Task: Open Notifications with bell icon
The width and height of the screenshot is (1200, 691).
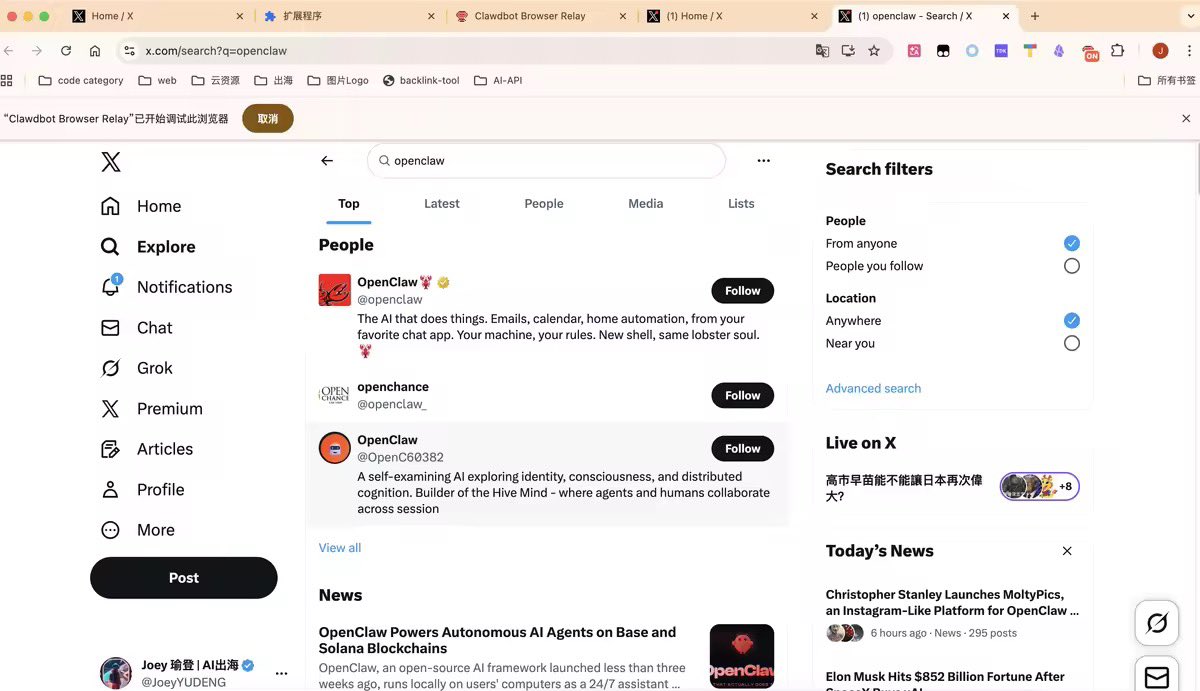Action: pos(167,287)
